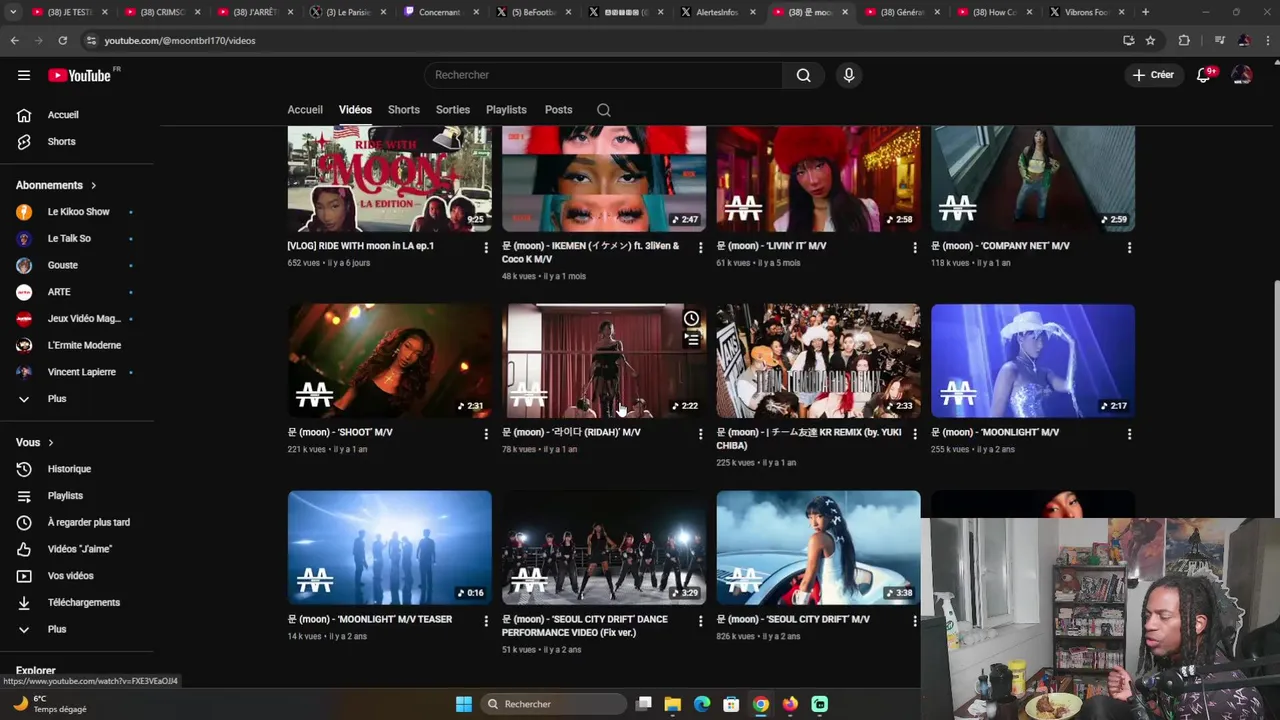Viewport: 1280px width, 720px height.
Task: Reload the page in Chrome
Action: (x=62, y=40)
